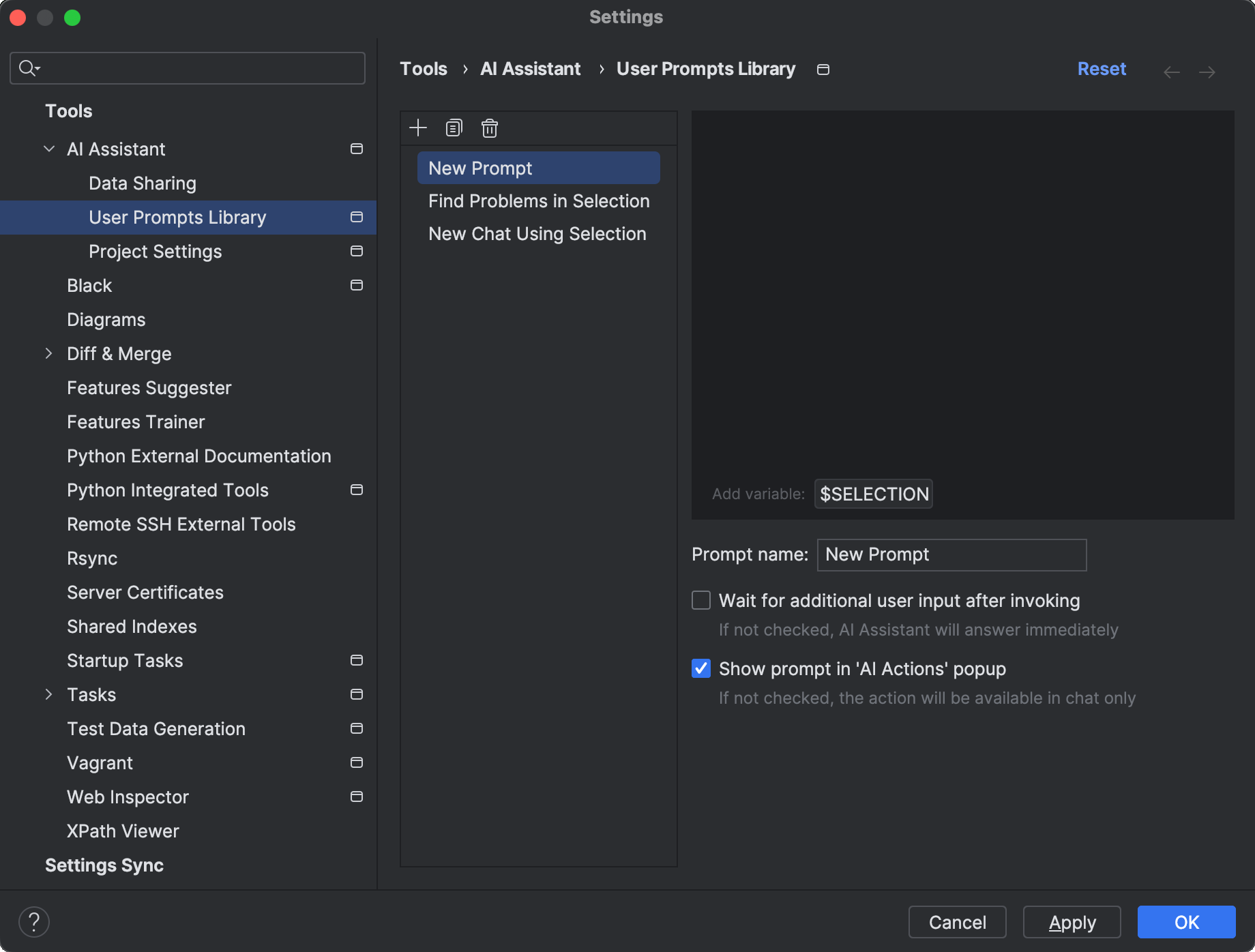Open Features Suggester settings
1255x952 pixels.
pyautogui.click(x=149, y=387)
